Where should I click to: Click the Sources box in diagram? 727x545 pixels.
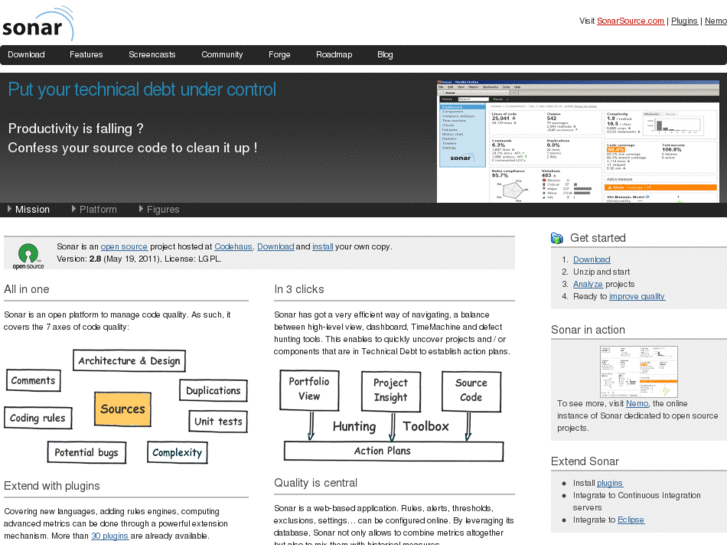tap(123, 409)
